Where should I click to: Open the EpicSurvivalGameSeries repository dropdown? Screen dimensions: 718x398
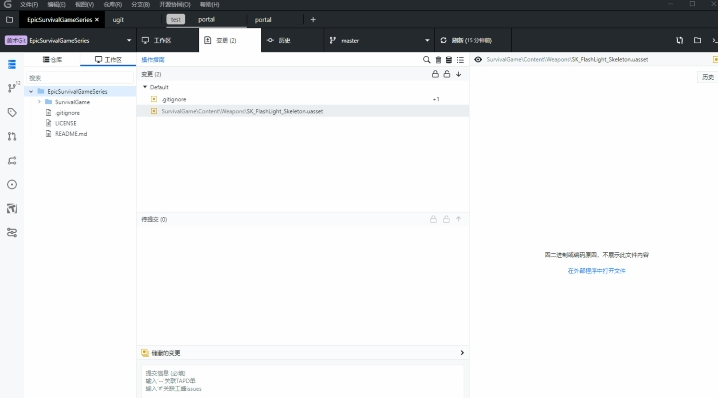pos(69,40)
